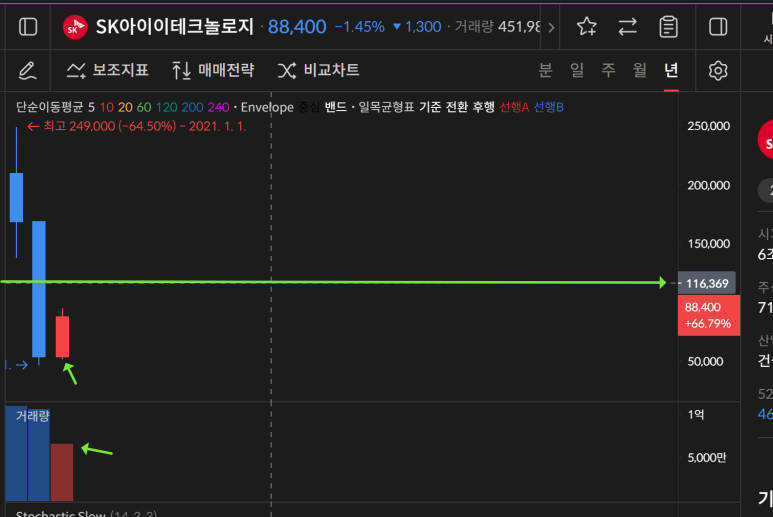Switch to 주 weekly timeframe
This screenshot has height=517, width=773.
608,70
